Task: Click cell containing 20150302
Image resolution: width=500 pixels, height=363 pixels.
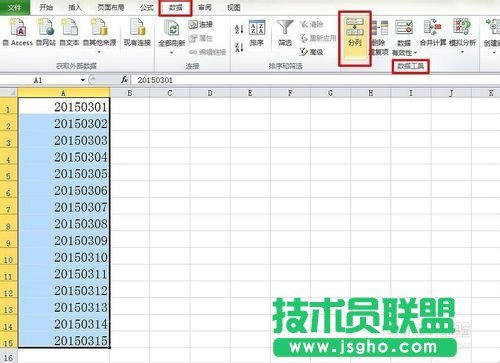Action: point(64,123)
